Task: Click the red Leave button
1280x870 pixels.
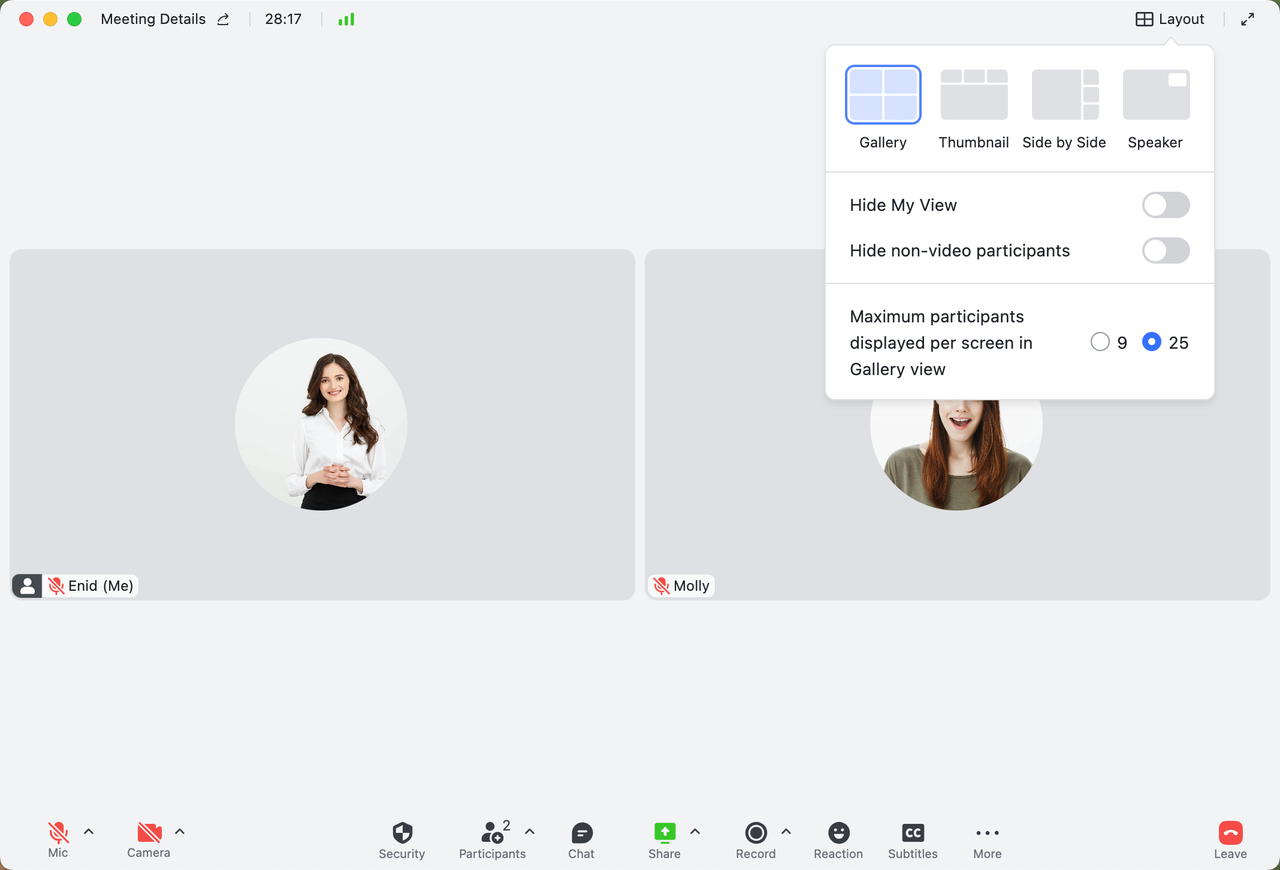Action: click(1230, 833)
